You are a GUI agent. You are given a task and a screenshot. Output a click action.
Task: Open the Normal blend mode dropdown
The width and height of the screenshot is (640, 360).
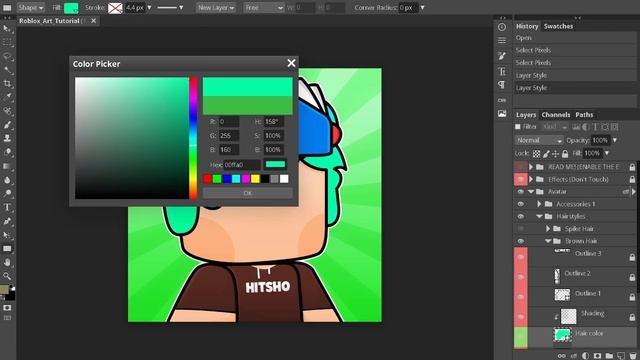pyautogui.click(x=539, y=140)
